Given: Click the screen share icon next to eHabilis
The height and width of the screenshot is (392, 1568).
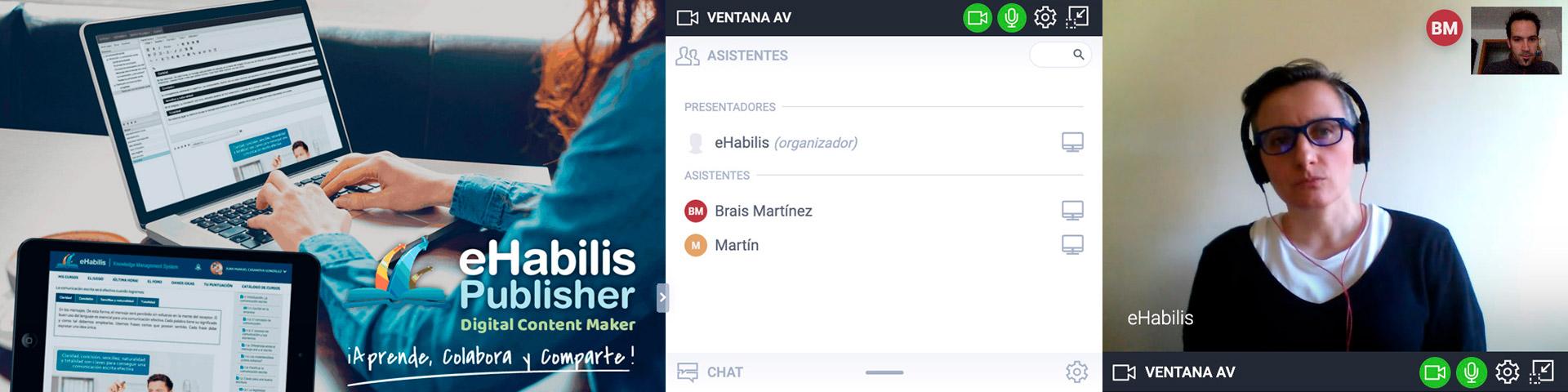Looking at the screenshot, I should [1072, 142].
